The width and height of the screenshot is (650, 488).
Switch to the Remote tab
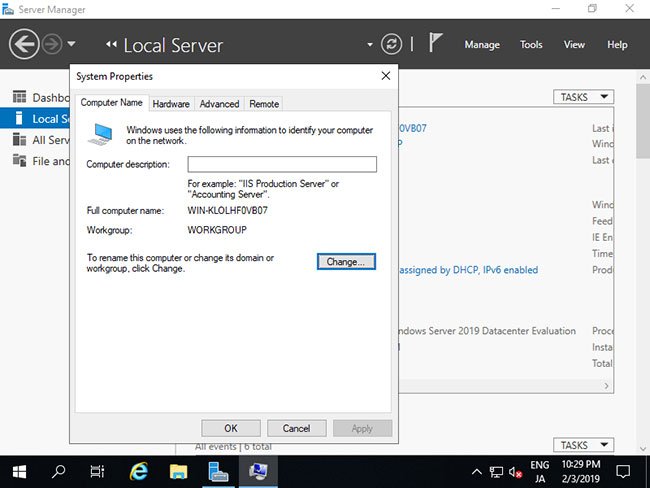[x=264, y=104]
